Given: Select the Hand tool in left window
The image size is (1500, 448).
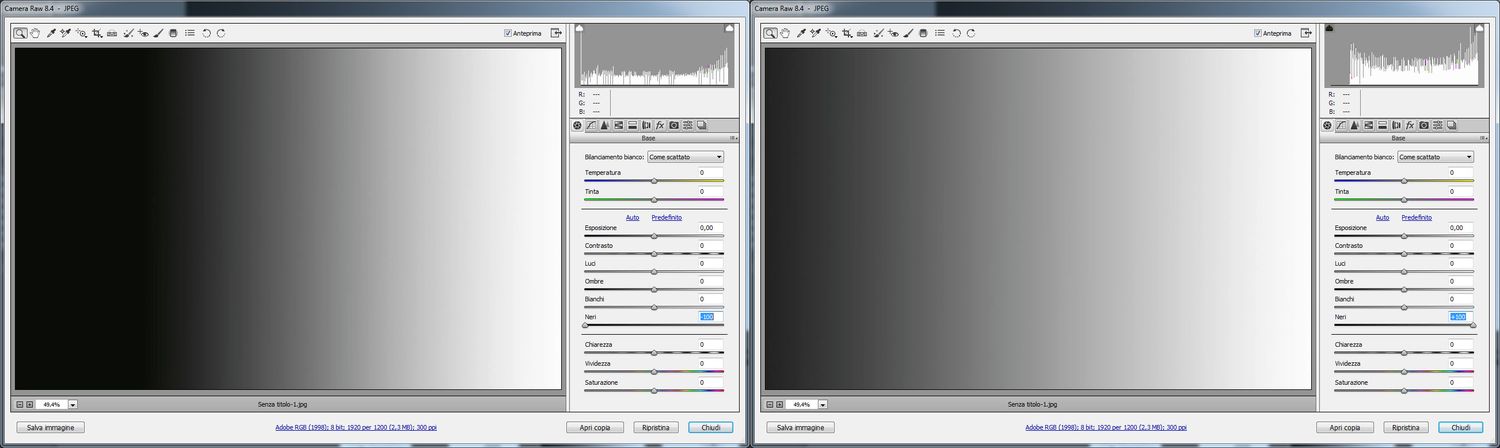Looking at the screenshot, I should pyautogui.click(x=35, y=33).
